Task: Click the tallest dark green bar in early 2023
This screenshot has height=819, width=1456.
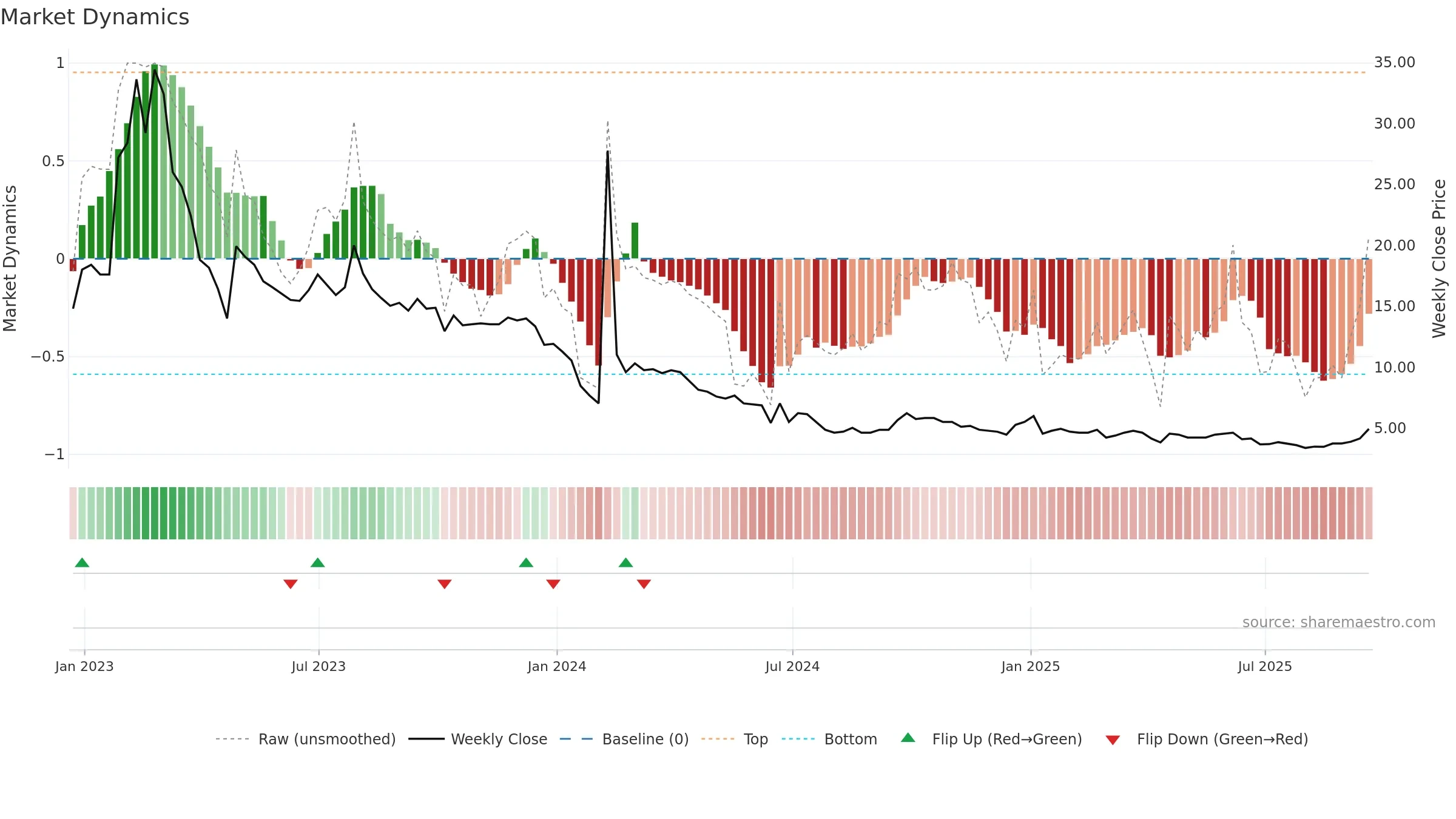Action: pos(155,161)
